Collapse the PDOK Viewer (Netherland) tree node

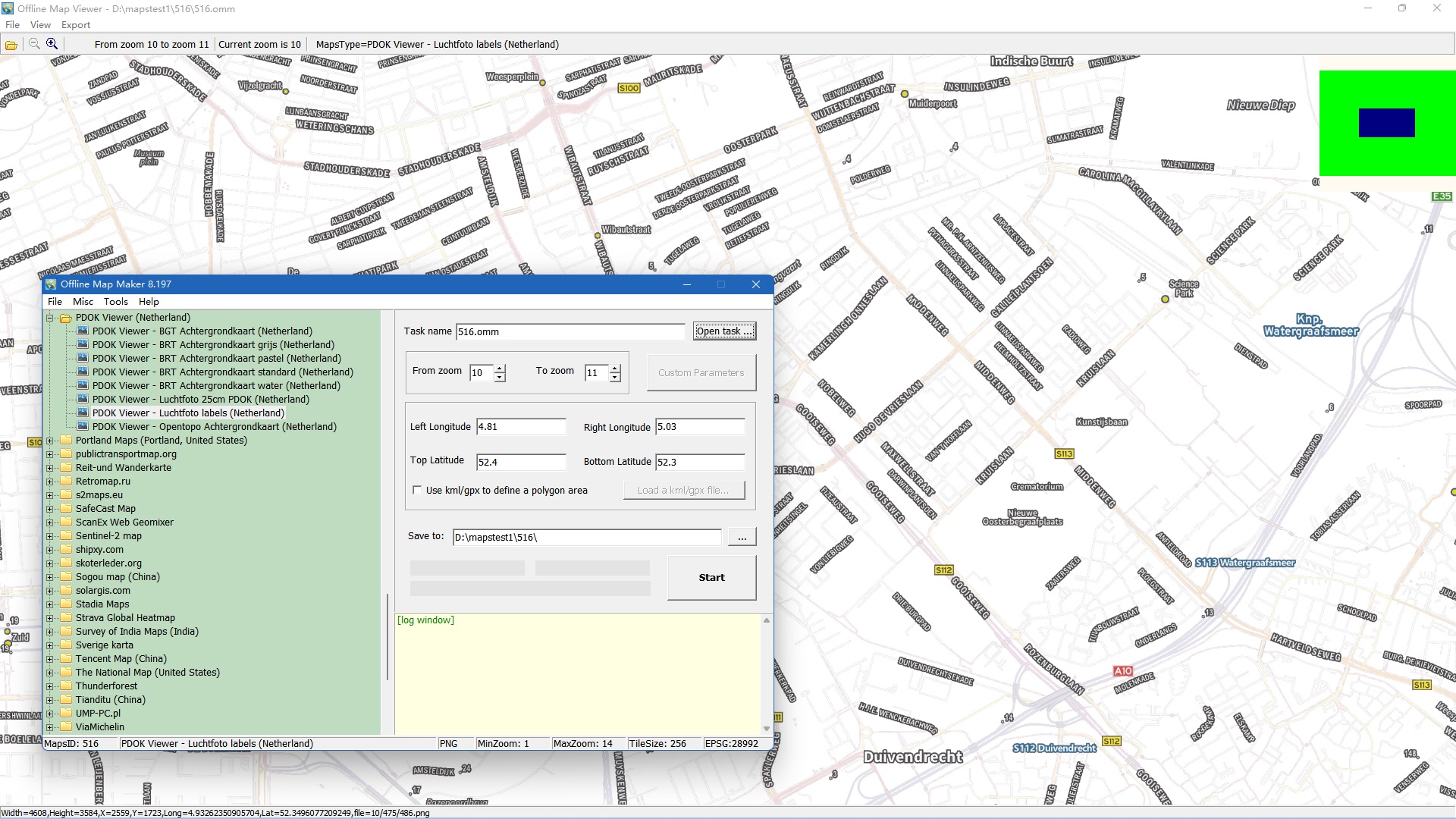point(50,318)
